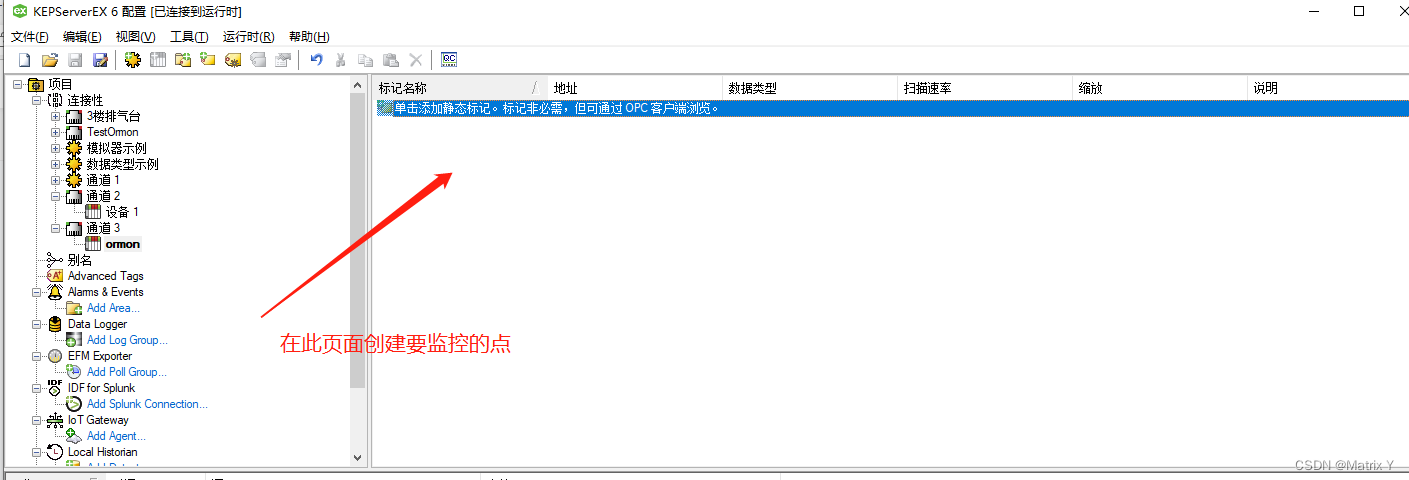Click the Undo arrow toolbar icon
This screenshot has width=1409, height=480.
click(x=316, y=60)
